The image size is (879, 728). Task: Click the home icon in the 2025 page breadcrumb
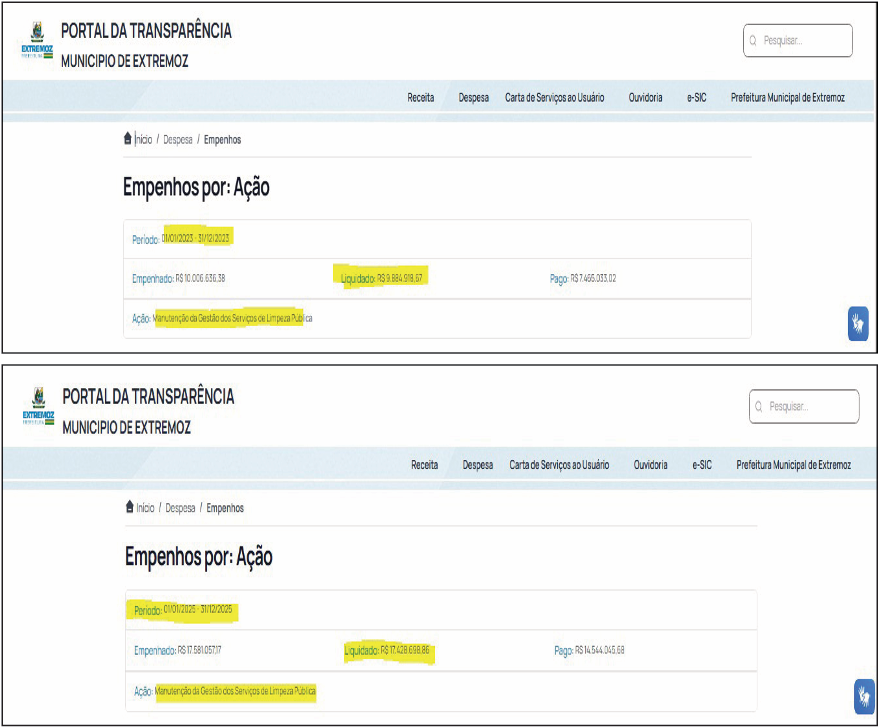point(130,507)
